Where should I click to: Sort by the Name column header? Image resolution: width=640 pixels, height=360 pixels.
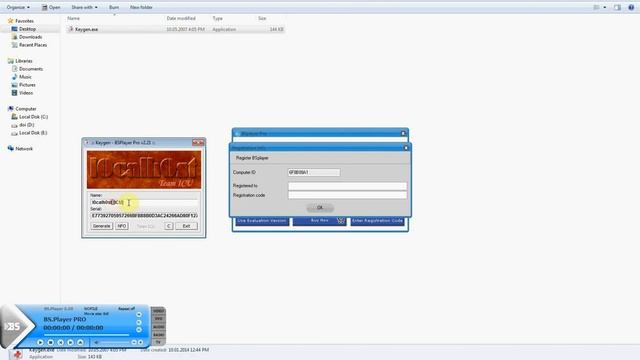73,18
